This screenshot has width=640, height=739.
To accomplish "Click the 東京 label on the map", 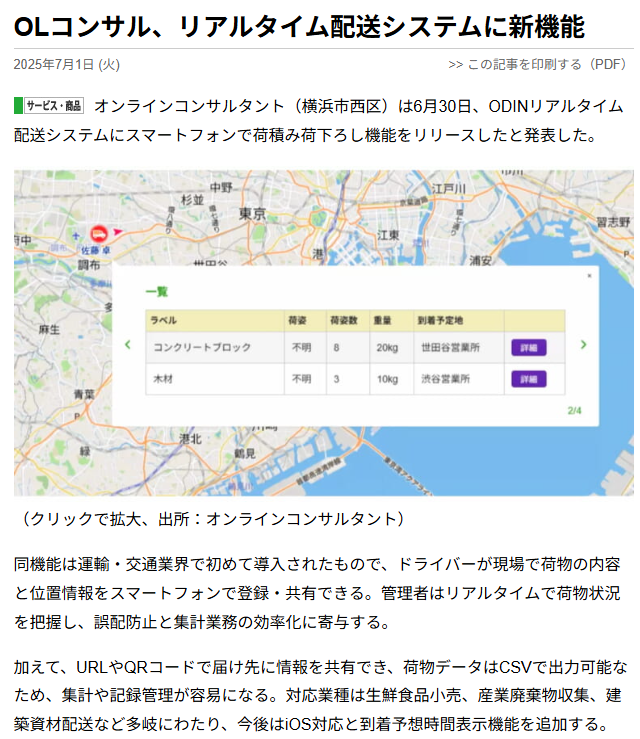I will 253,214.
